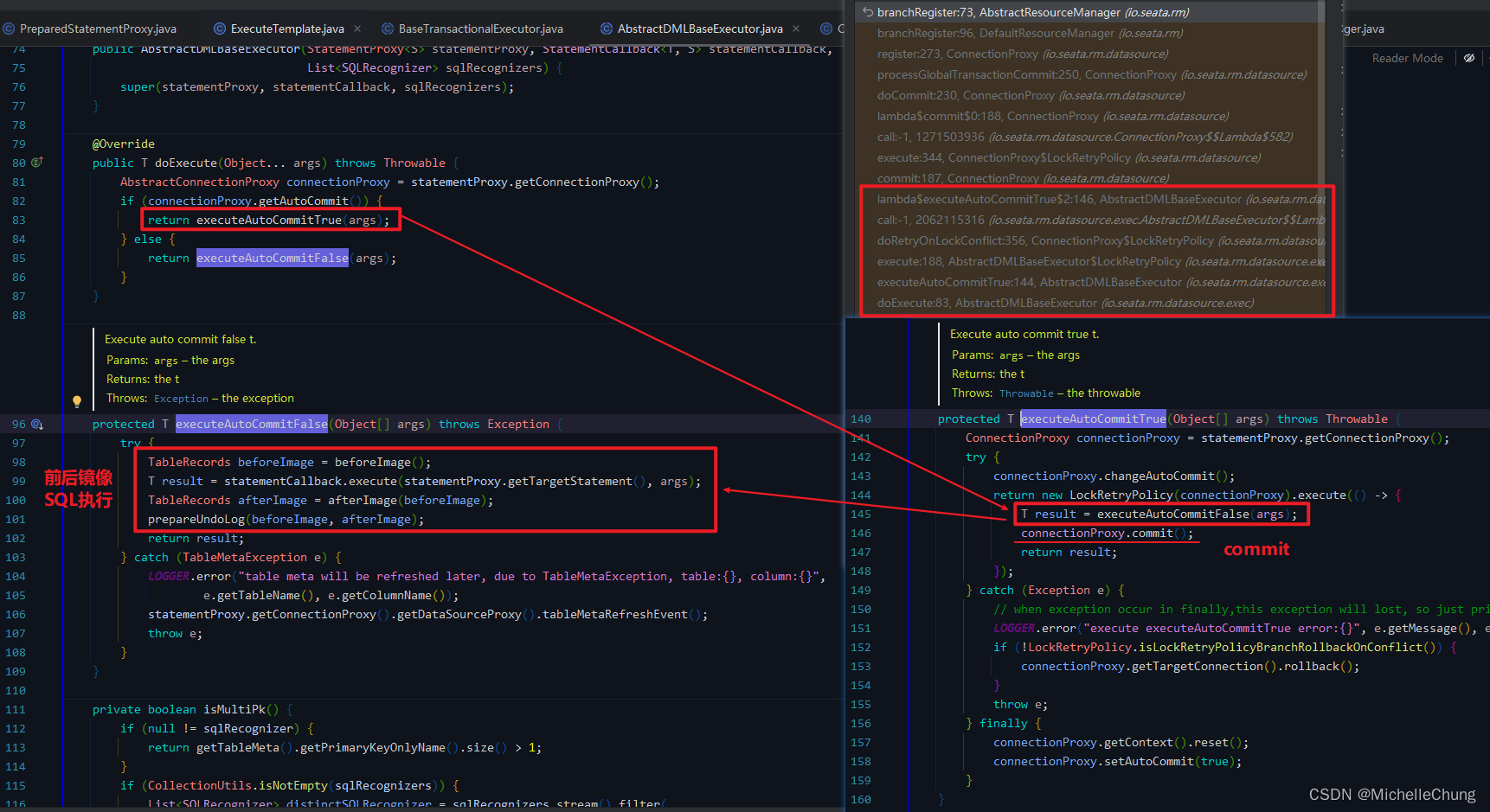Viewport: 1490px width, 812px height.
Task: Click isLockRetryPolicyBranchRollbackOnConflict on line 152
Action: click(1281, 647)
